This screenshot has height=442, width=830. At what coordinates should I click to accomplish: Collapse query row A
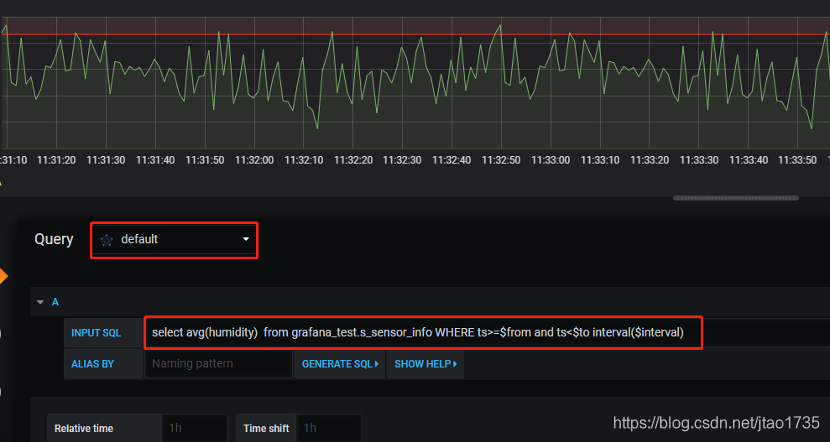coord(40,302)
